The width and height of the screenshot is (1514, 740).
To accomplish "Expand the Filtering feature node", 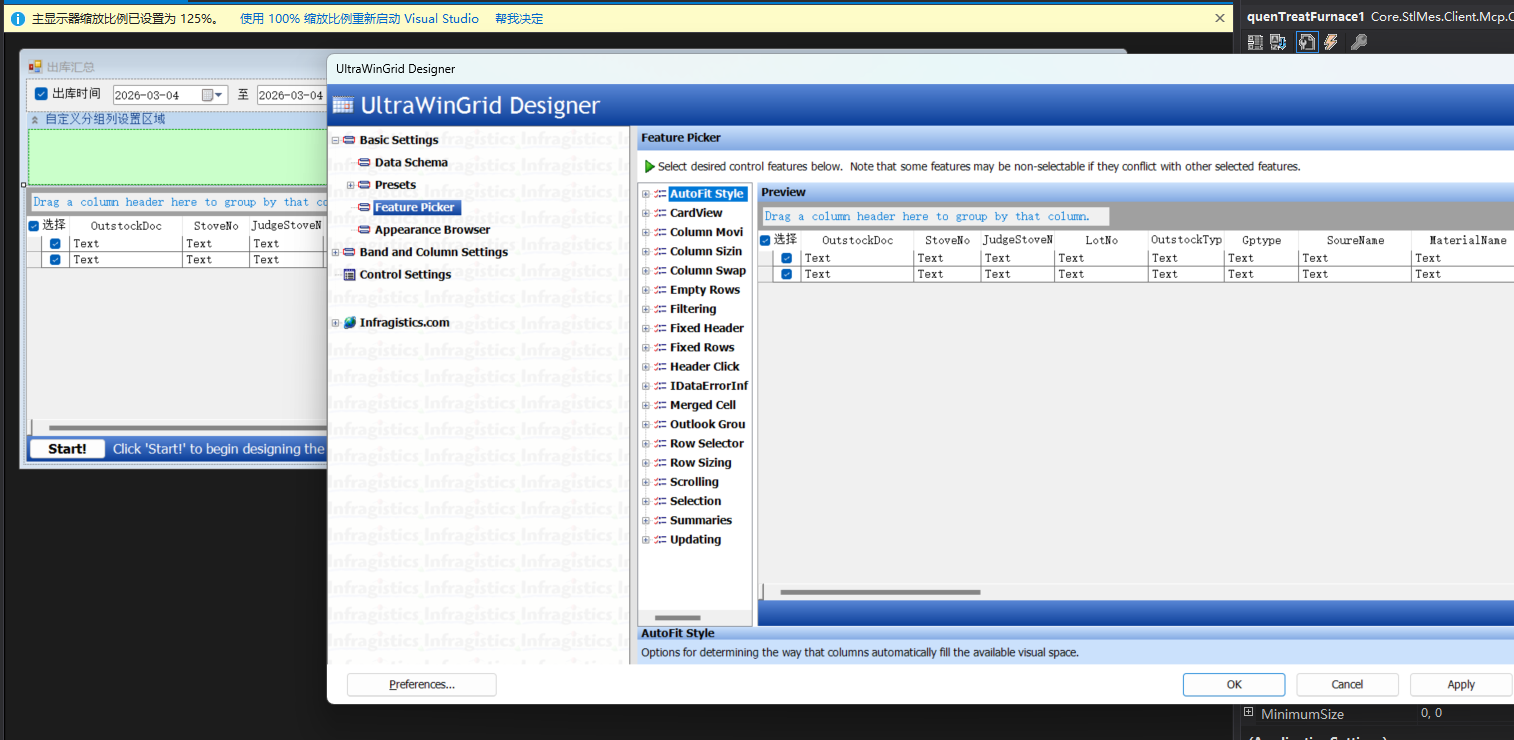I will coord(646,309).
